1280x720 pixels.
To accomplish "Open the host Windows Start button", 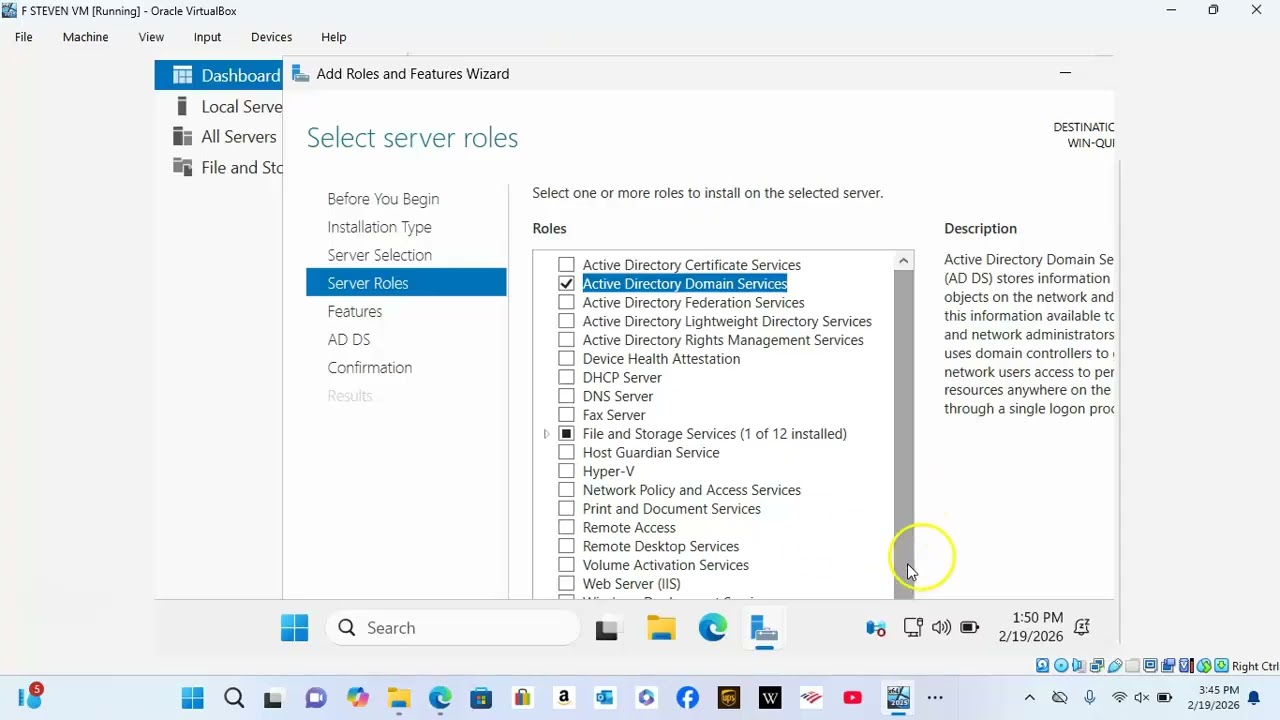I will point(192,698).
